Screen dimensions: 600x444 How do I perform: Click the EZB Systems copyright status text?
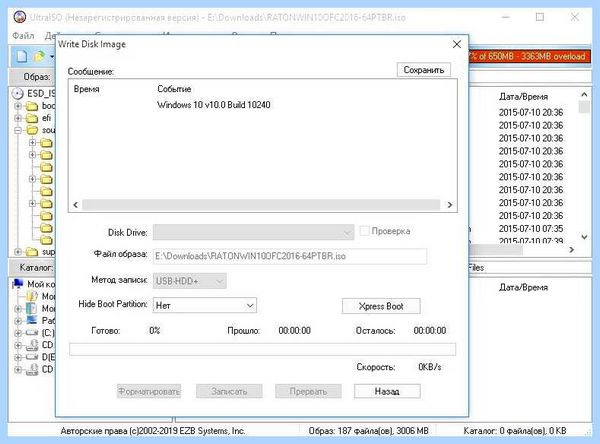(x=153, y=431)
